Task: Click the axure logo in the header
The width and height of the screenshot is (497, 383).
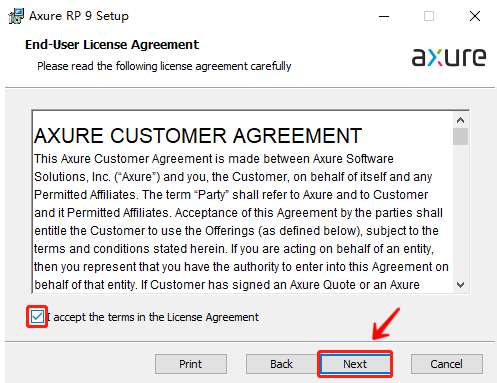Action: tap(449, 57)
